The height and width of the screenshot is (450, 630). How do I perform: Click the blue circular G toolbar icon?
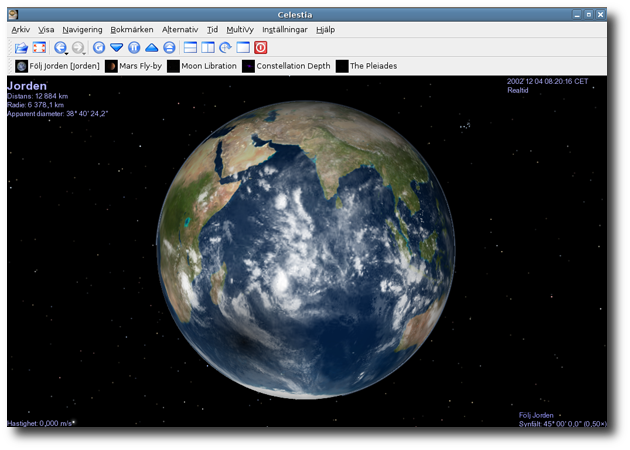(99, 47)
